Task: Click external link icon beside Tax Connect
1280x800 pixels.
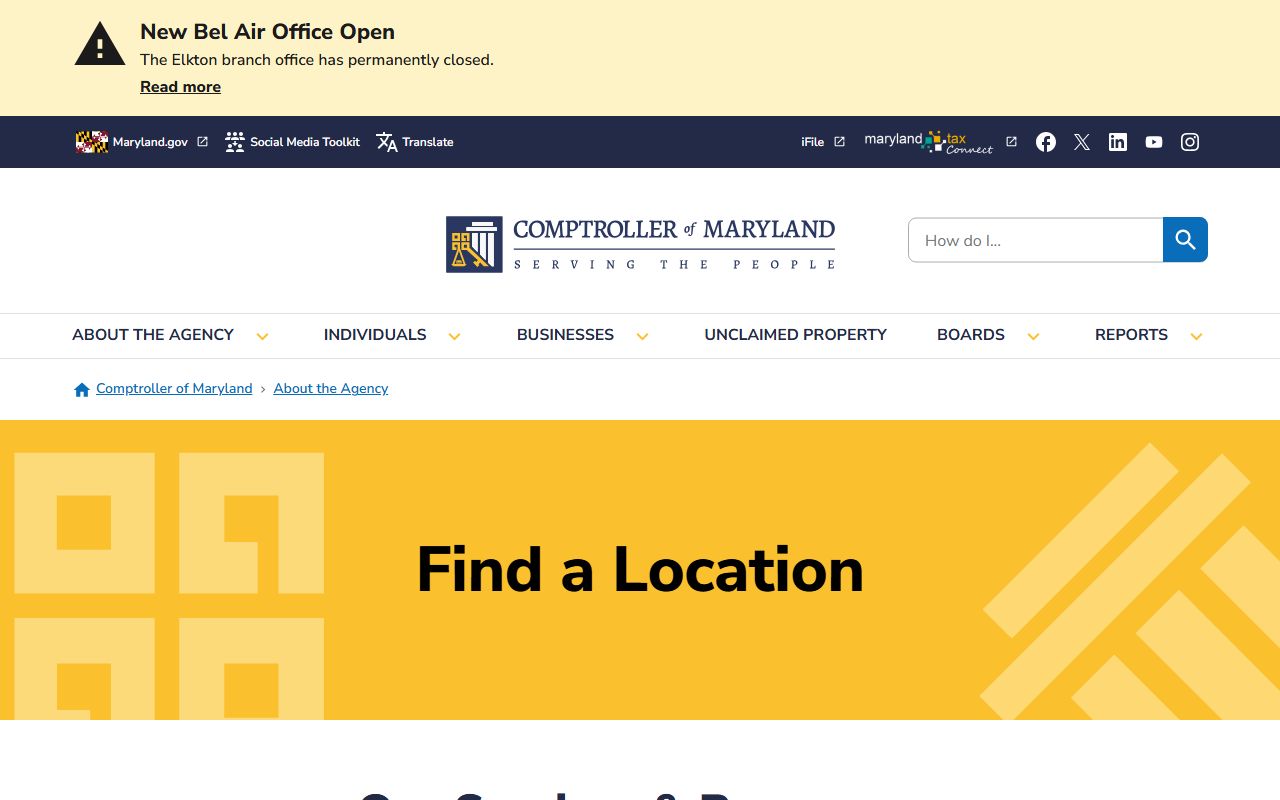Action: tap(1011, 142)
